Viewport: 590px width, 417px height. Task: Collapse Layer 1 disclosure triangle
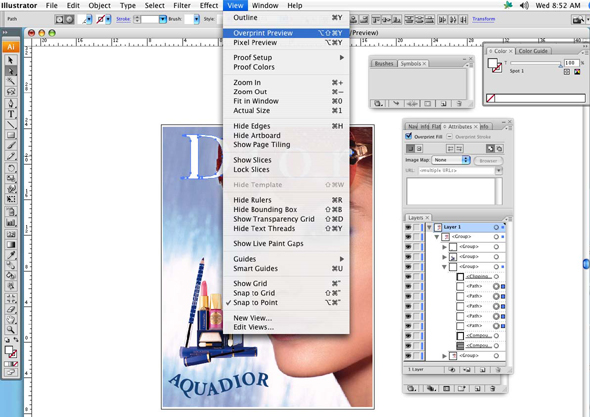click(x=429, y=227)
